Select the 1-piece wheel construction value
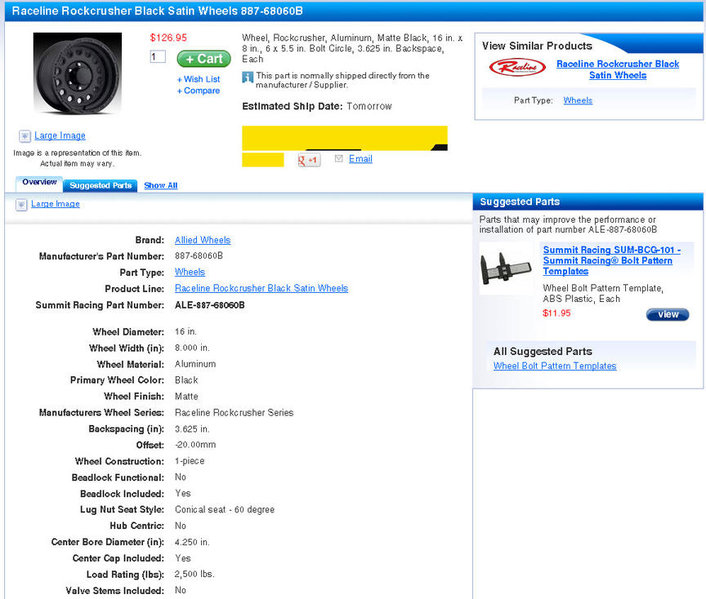This screenshot has height=599, width=706. [x=190, y=461]
